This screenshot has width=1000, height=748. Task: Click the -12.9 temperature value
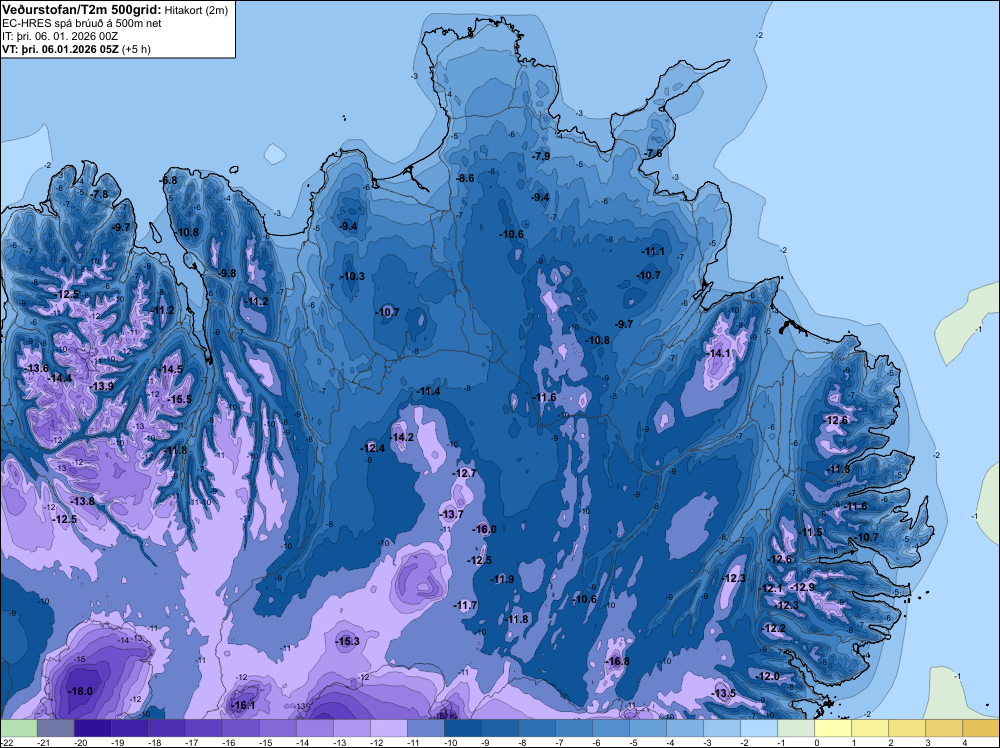(x=802, y=587)
